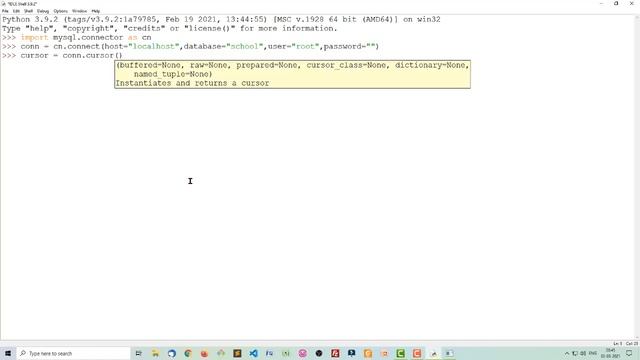Open the File menu in IDLE
Viewport: 640px width, 360px height.
(5, 11)
